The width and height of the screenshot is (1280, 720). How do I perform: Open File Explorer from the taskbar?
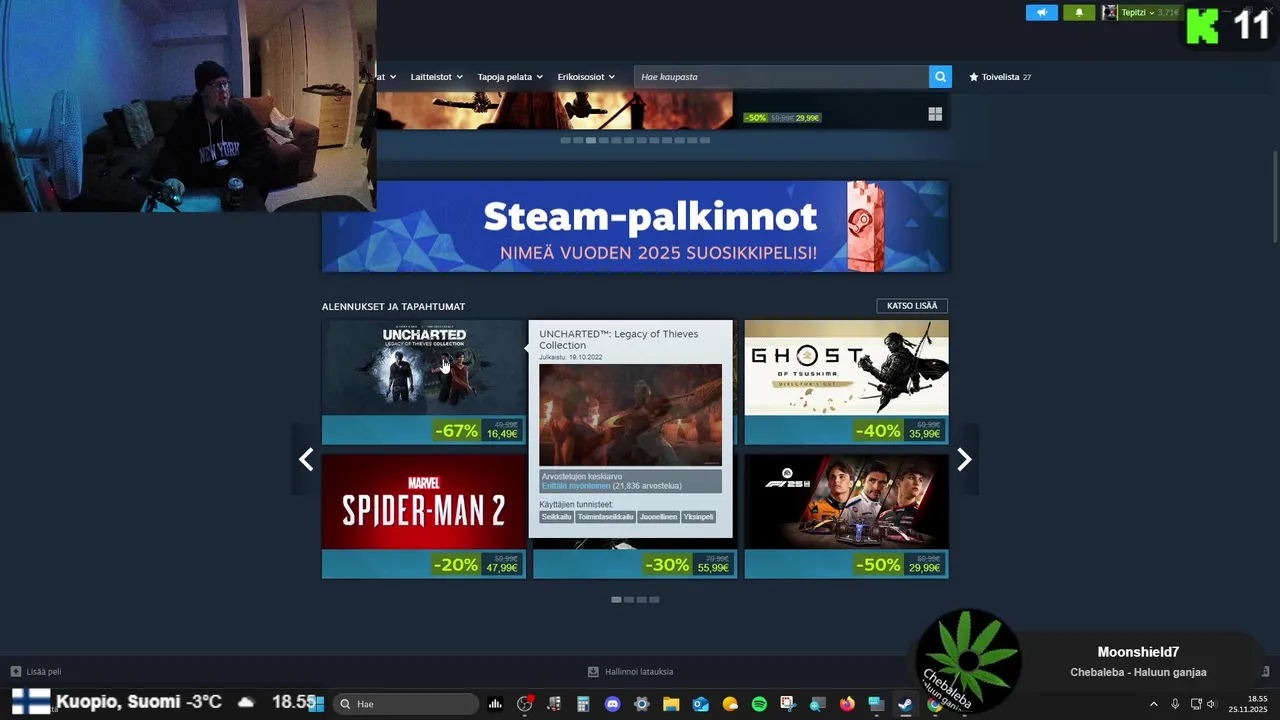671,704
